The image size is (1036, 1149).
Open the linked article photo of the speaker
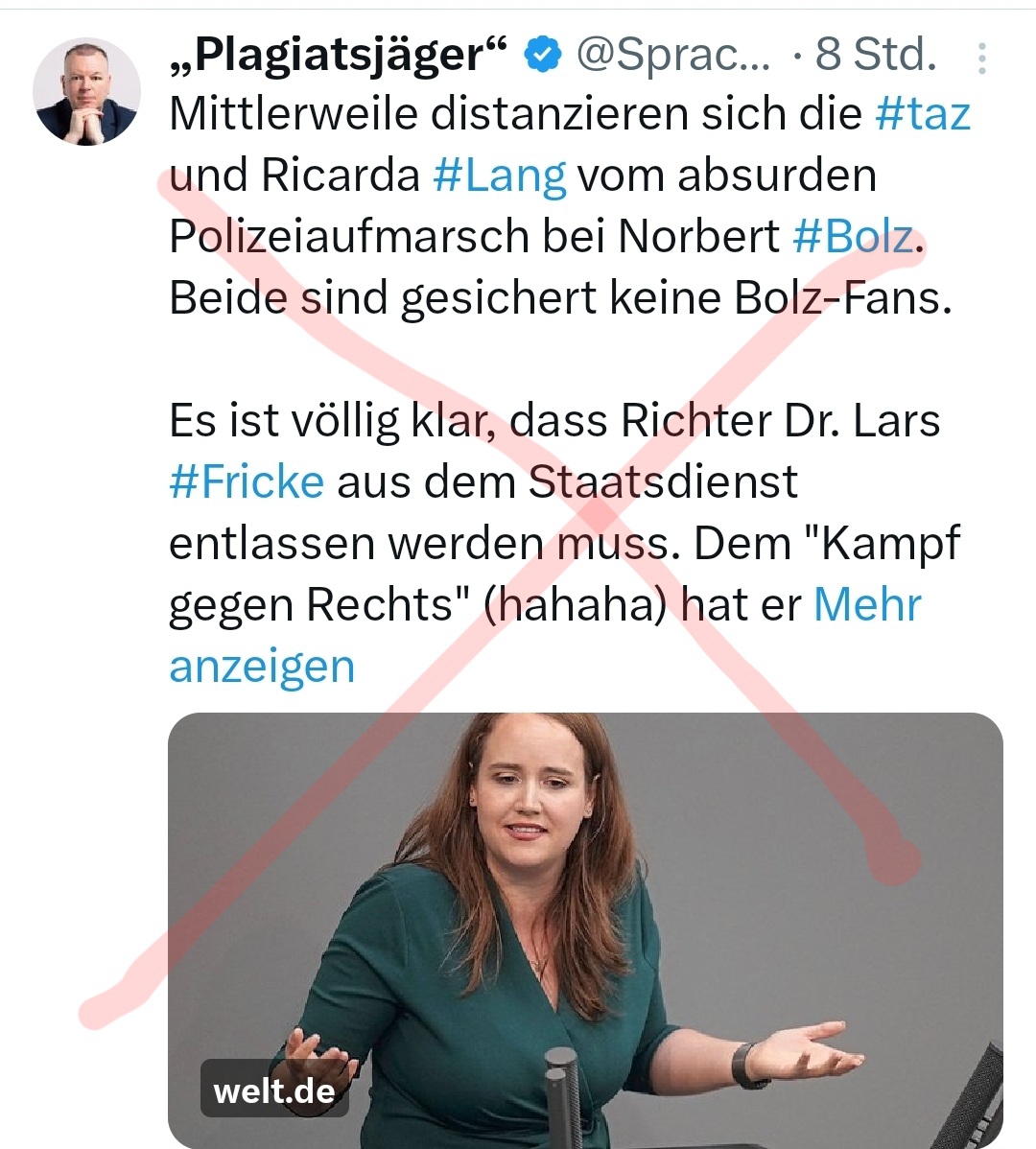(585, 930)
